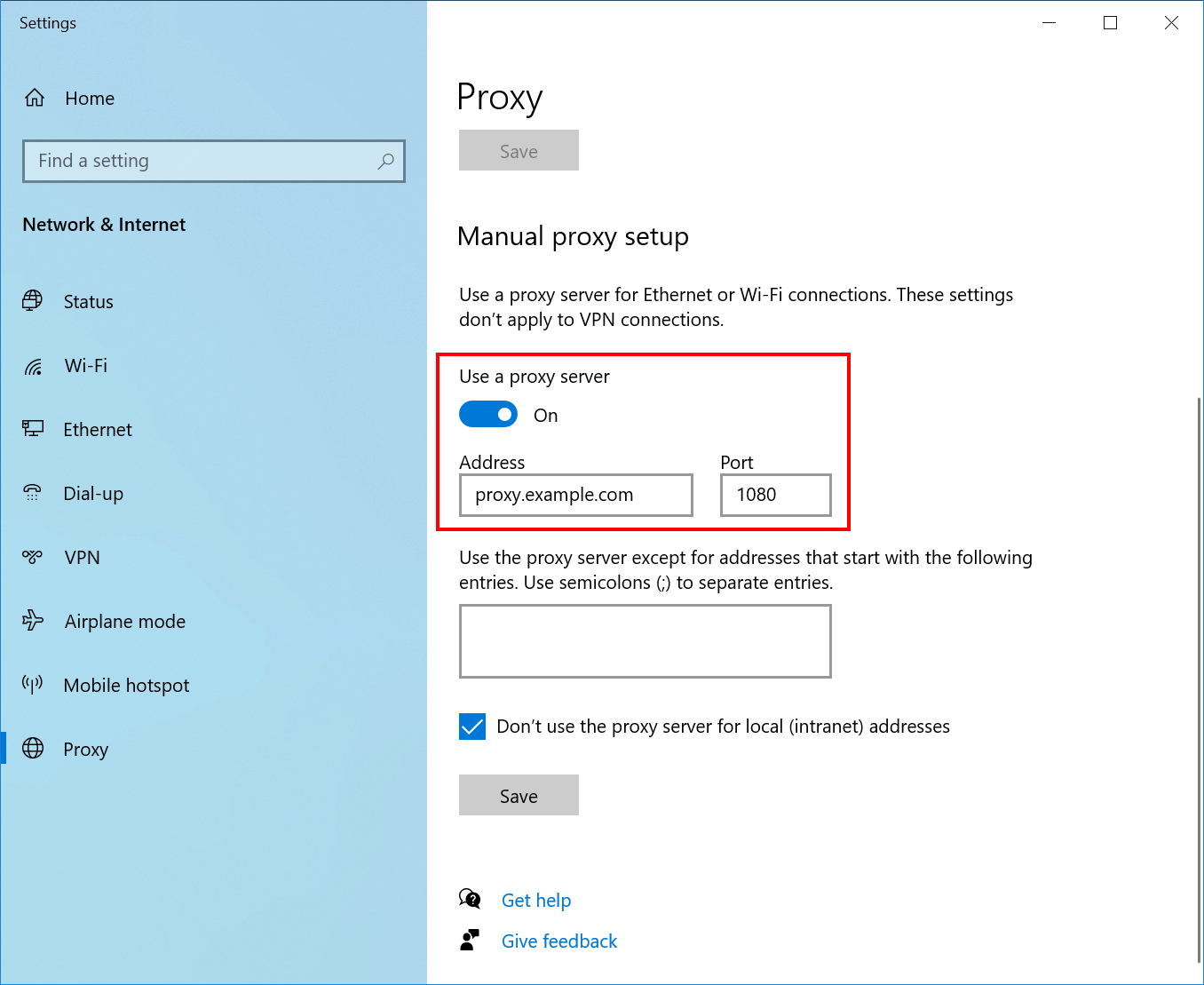Click the Get help chat icon
Viewport: 1204px width, 985px height.
(471, 899)
